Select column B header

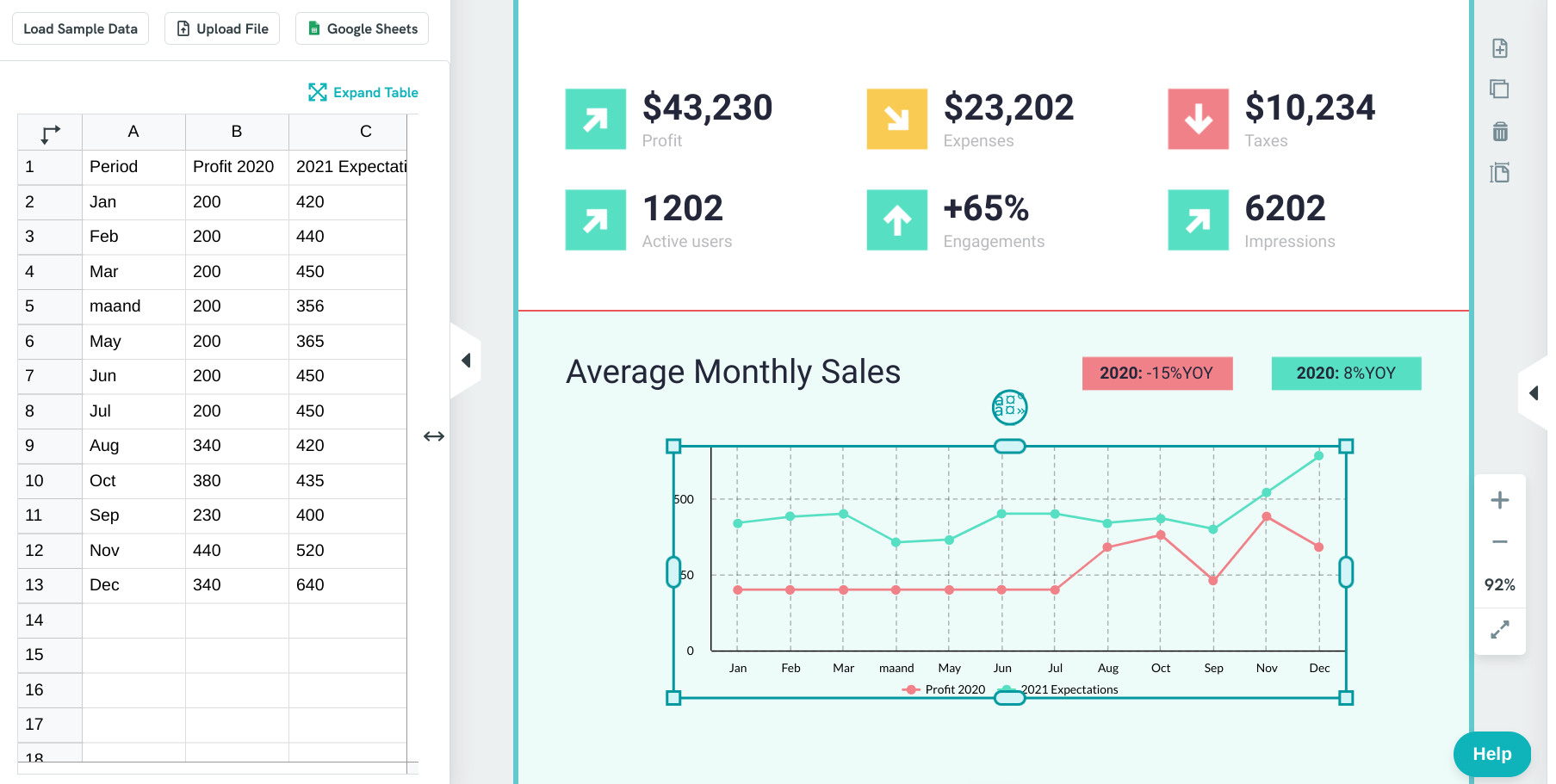click(x=236, y=132)
